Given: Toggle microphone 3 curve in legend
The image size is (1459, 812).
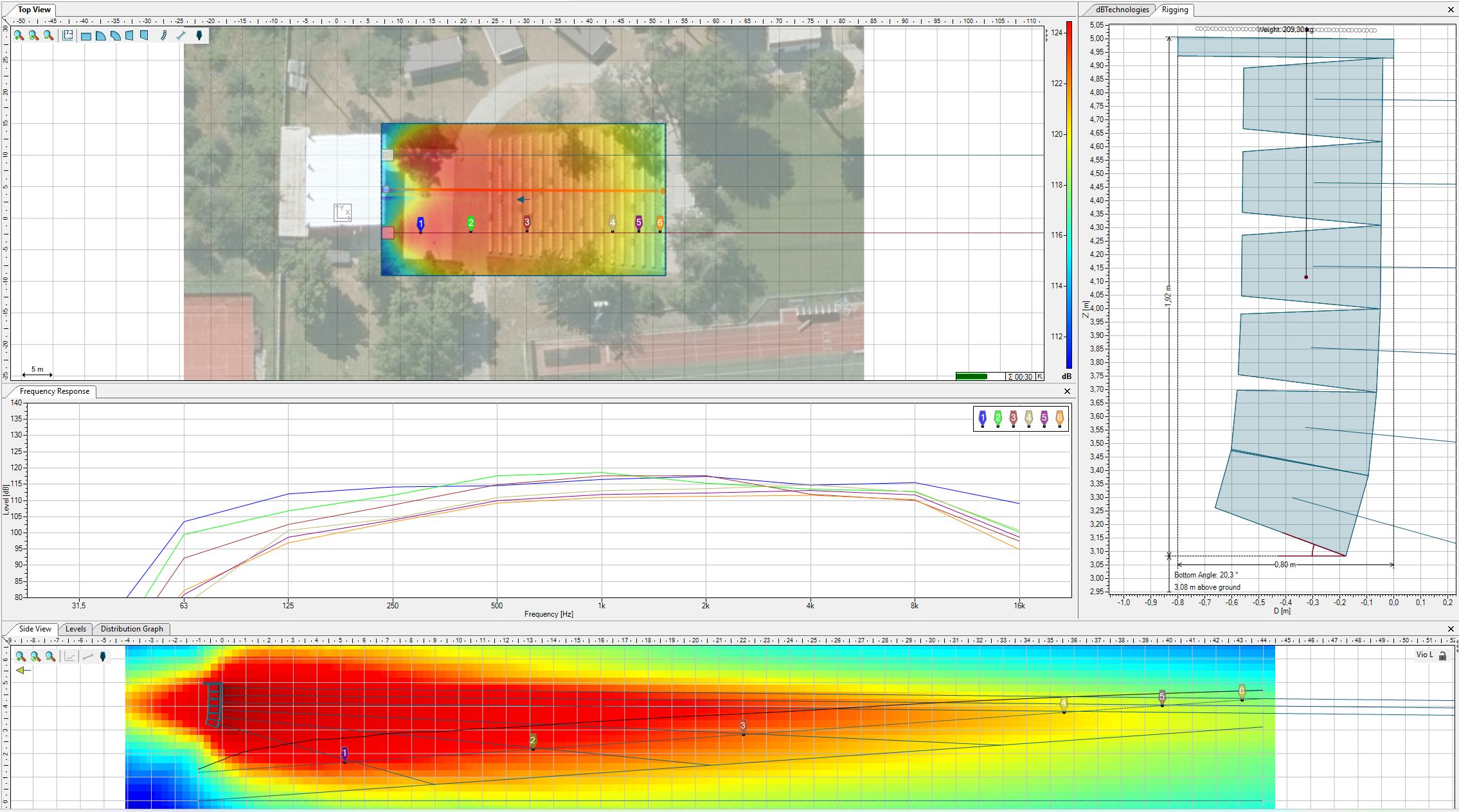Looking at the screenshot, I should click(1013, 419).
